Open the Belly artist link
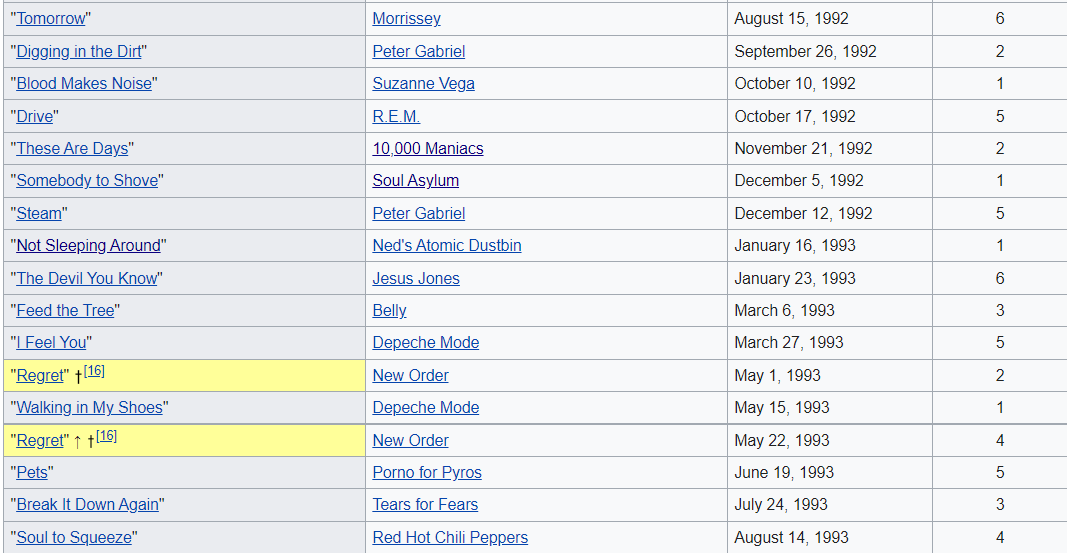Screen dimensions: 1067x553 coord(389,310)
